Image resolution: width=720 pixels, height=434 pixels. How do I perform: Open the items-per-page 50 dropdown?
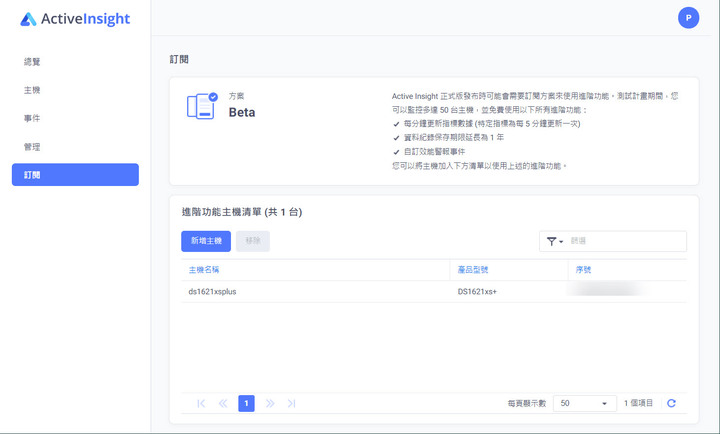click(x=585, y=403)
